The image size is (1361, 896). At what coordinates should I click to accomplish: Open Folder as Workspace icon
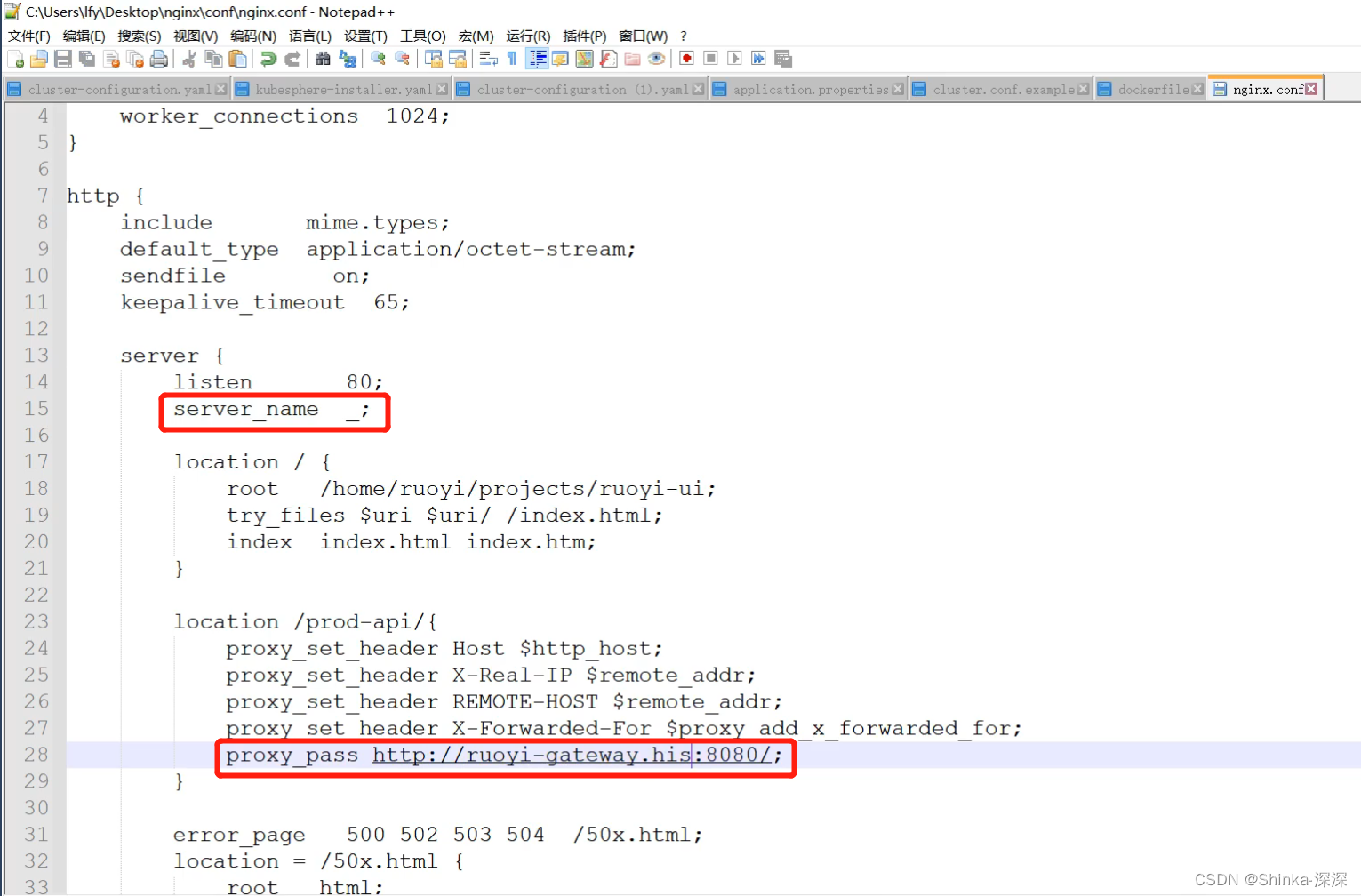point(632,59)
